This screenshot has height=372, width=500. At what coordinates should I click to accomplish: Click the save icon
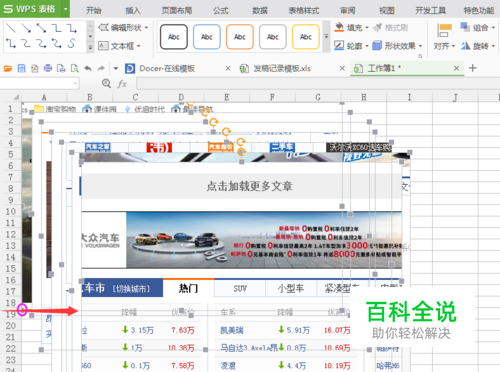pyautogui.click(x=21, y=69)
